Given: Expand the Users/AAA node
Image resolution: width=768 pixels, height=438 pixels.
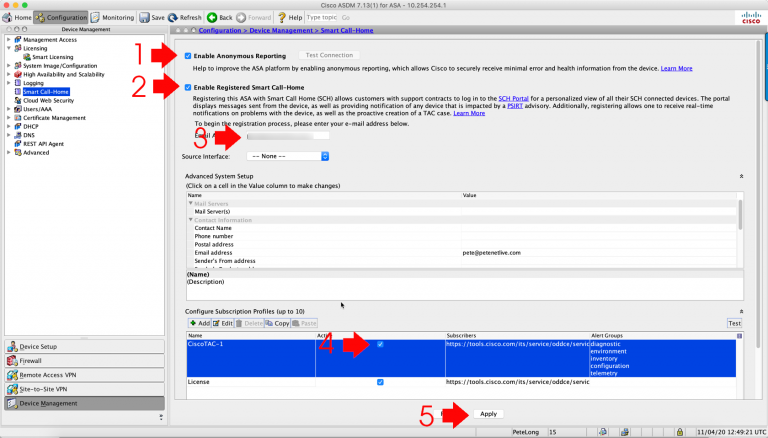Looking at the screenshot, I should 8,109.
